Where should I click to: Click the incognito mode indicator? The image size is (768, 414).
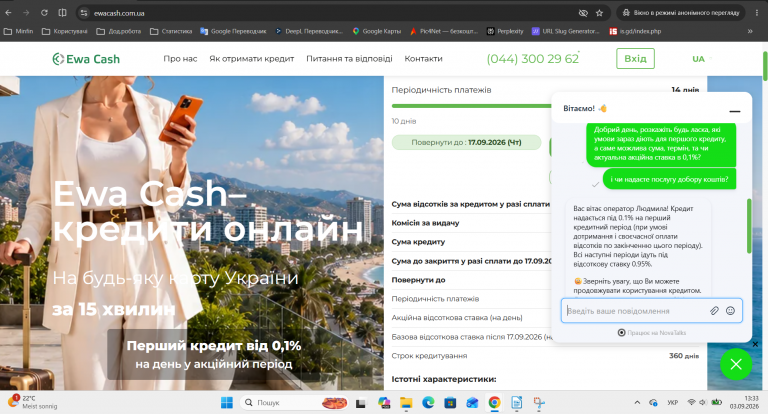pyautogui.click(x=680, y=13)
